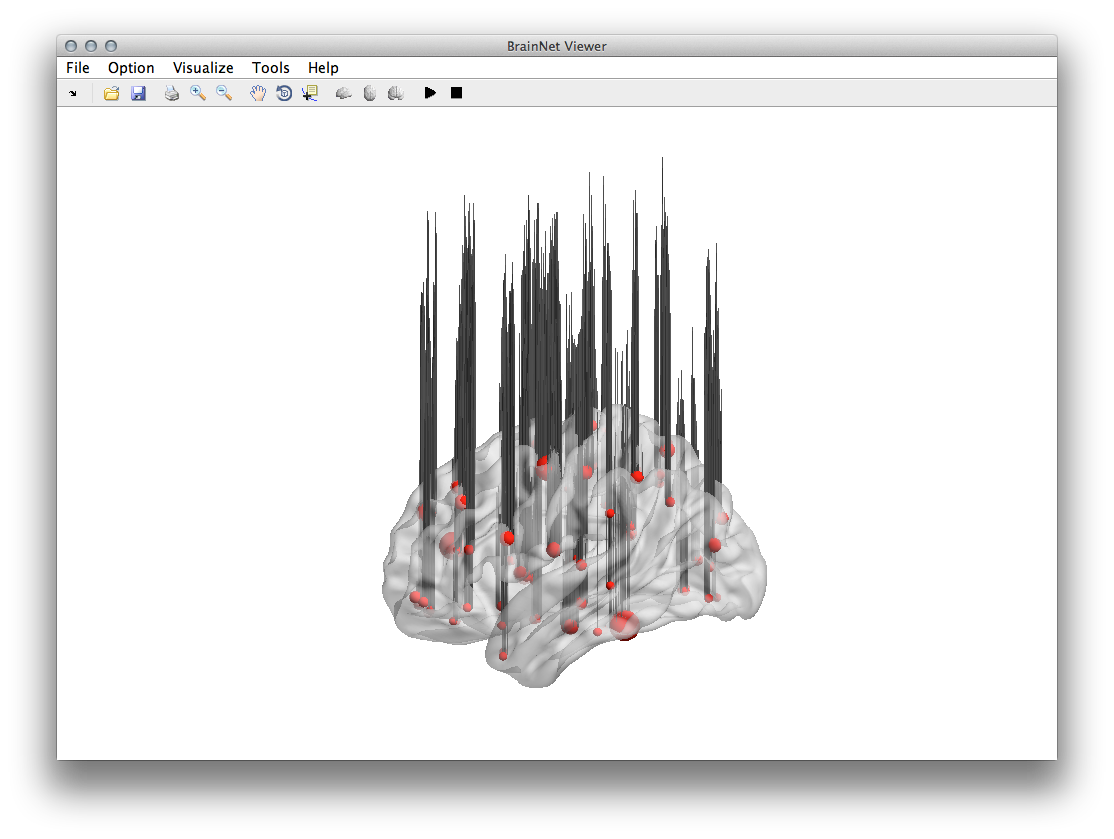Click the largest red node on brain
The width and height of the screenshot is (1114, 839).
click(x=625, y=624)
